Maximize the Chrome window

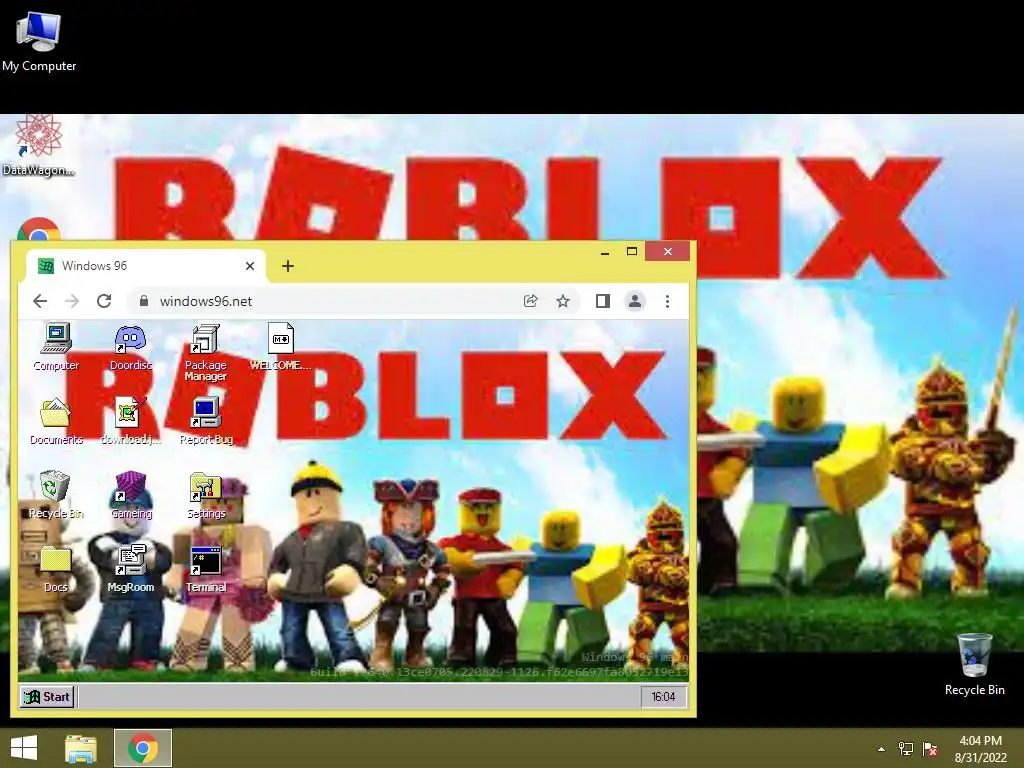[632, 251]
